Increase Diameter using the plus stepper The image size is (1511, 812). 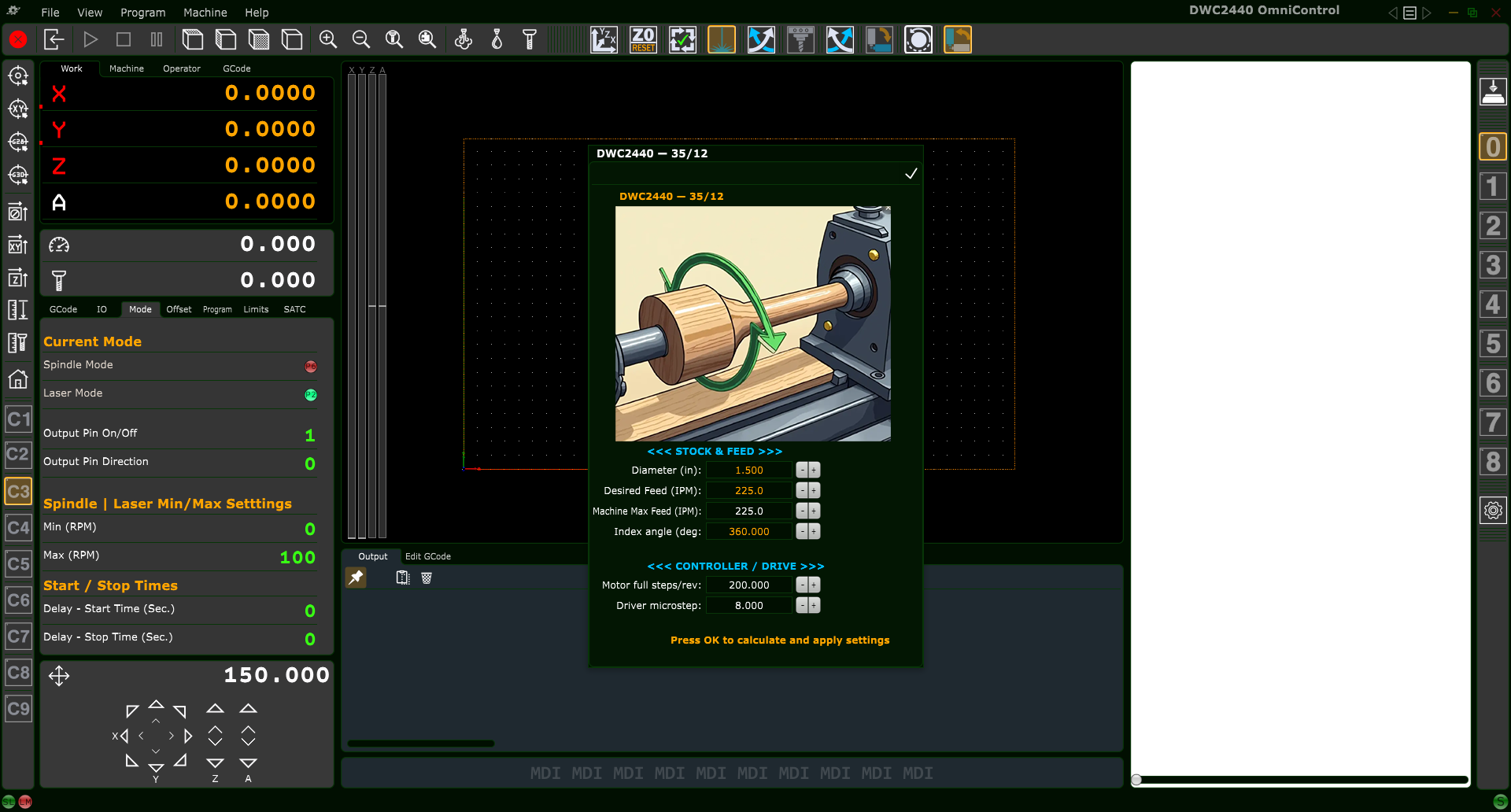[x=813, y=470]
